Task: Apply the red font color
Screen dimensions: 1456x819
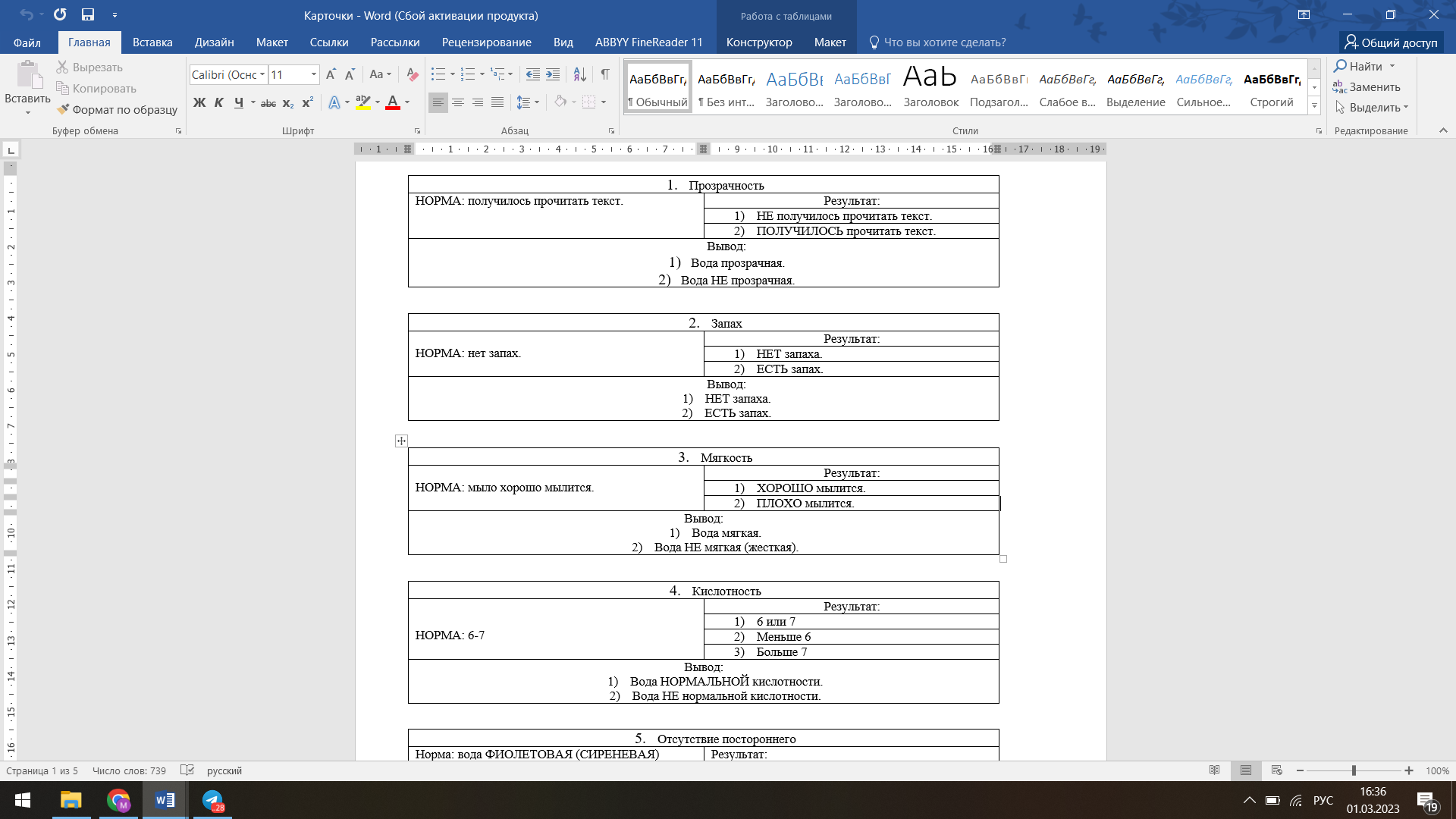Action: [393, 102]
